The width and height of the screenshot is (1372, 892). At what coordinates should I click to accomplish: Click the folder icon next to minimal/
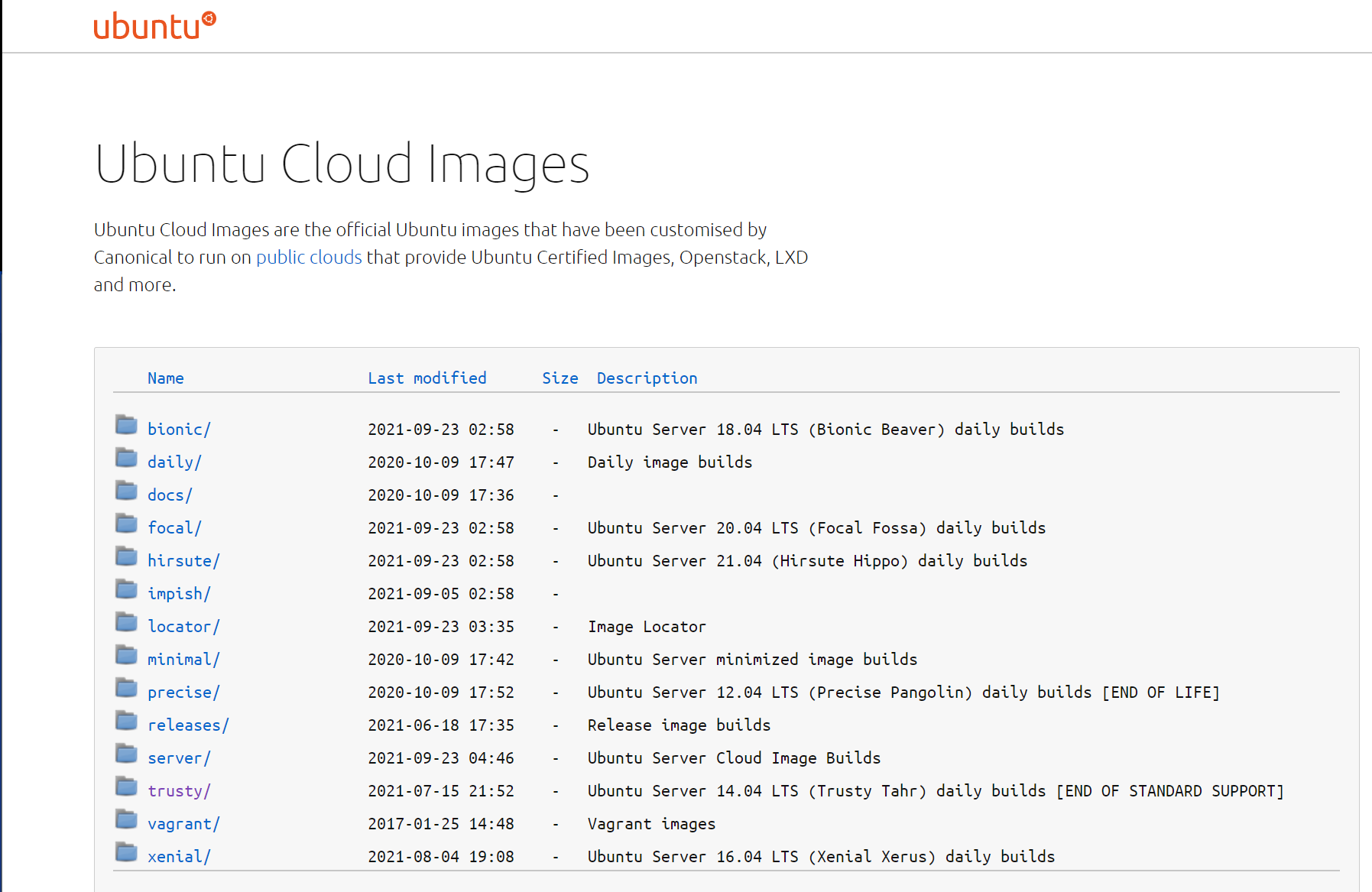pos(126,655)
